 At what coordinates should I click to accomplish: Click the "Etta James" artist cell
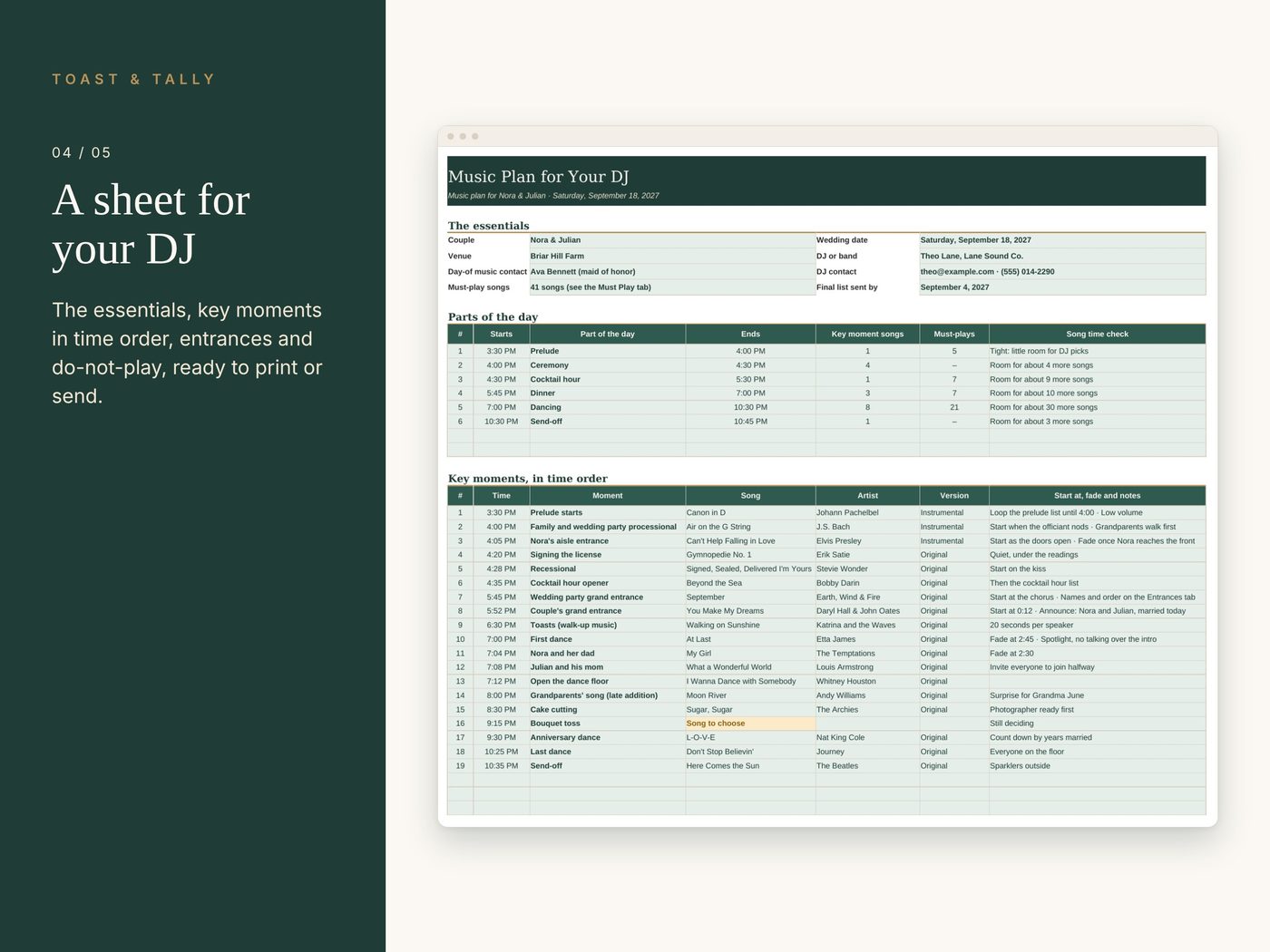[x=867, y=639]
